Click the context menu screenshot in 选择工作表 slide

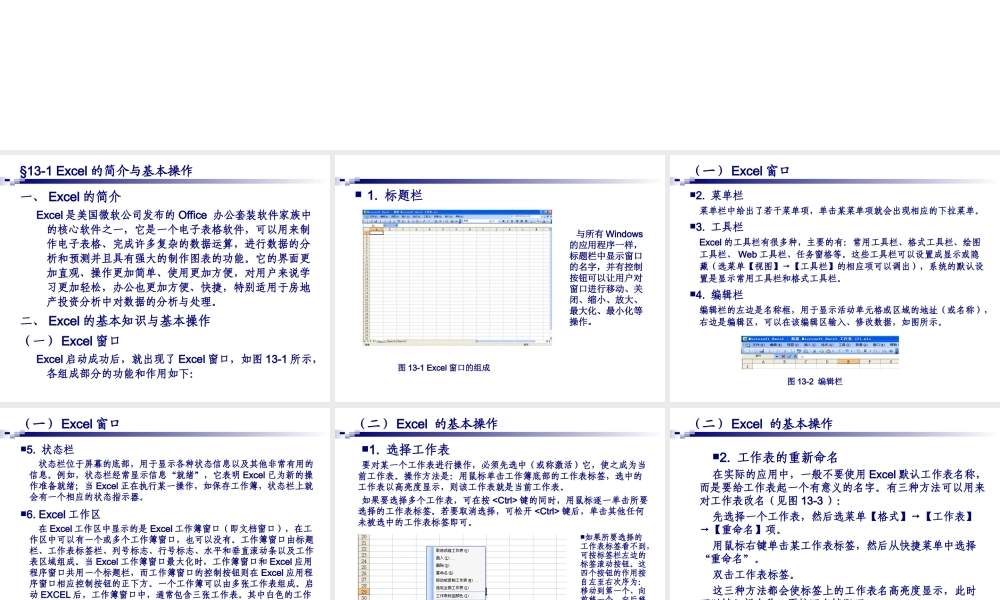pyautogui.click(x=457, y=571)
